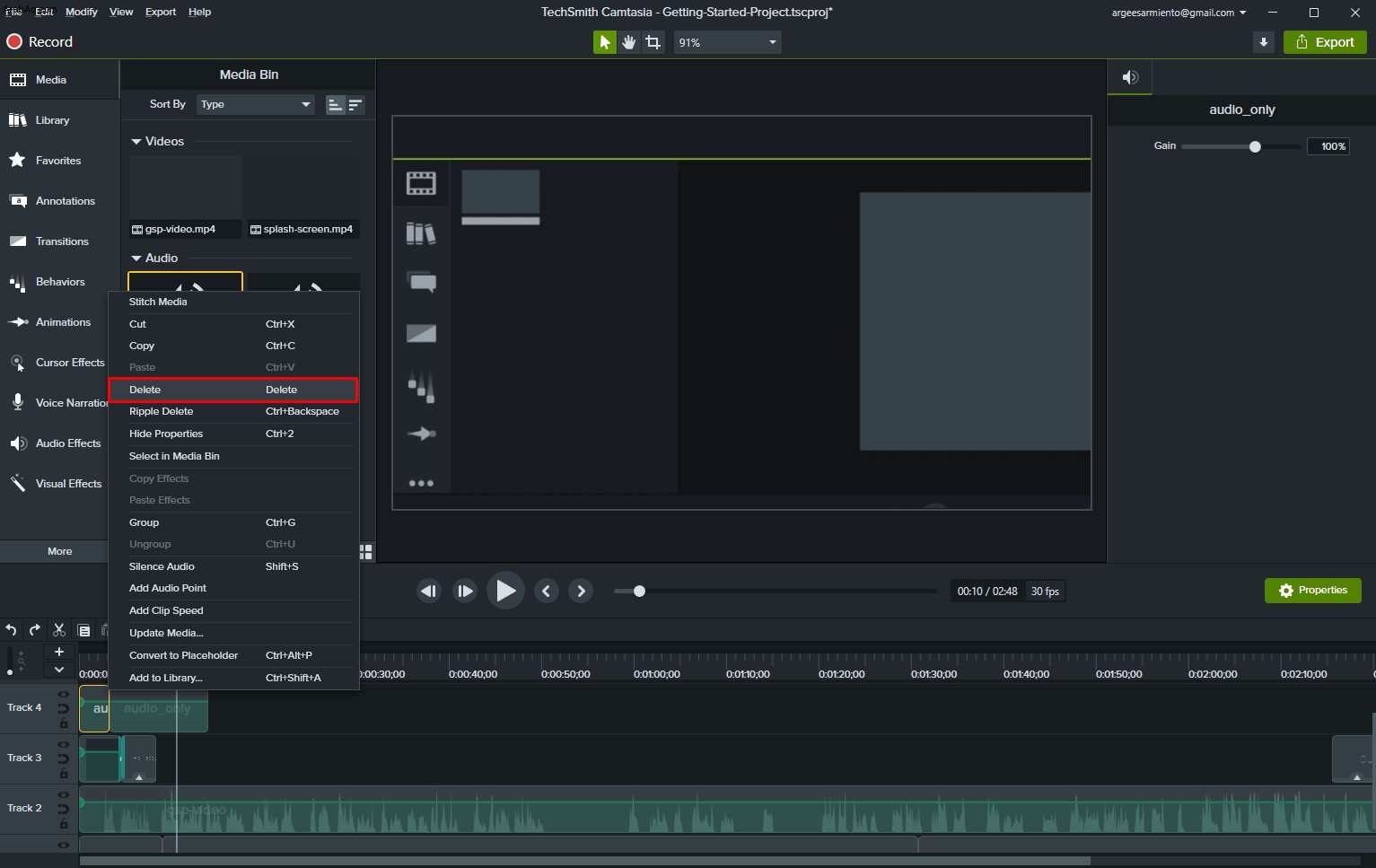The image size is (1376, 868).
Task: Jump to previous marker with left chevron
Action: click(x=546, y=591)
